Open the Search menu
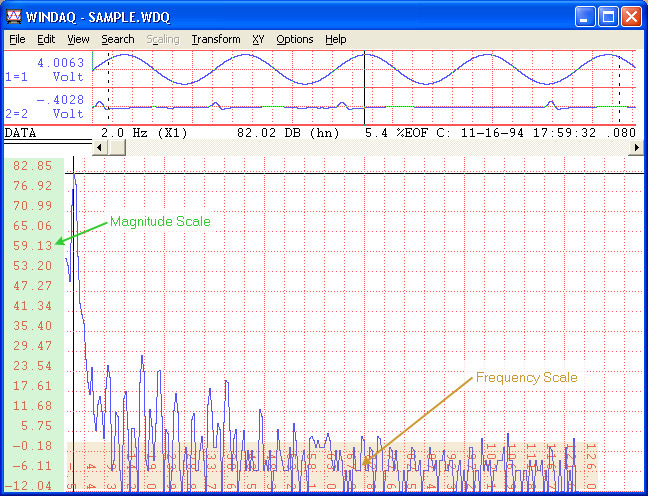The image size is (648, 496). (x=118, y=39)
